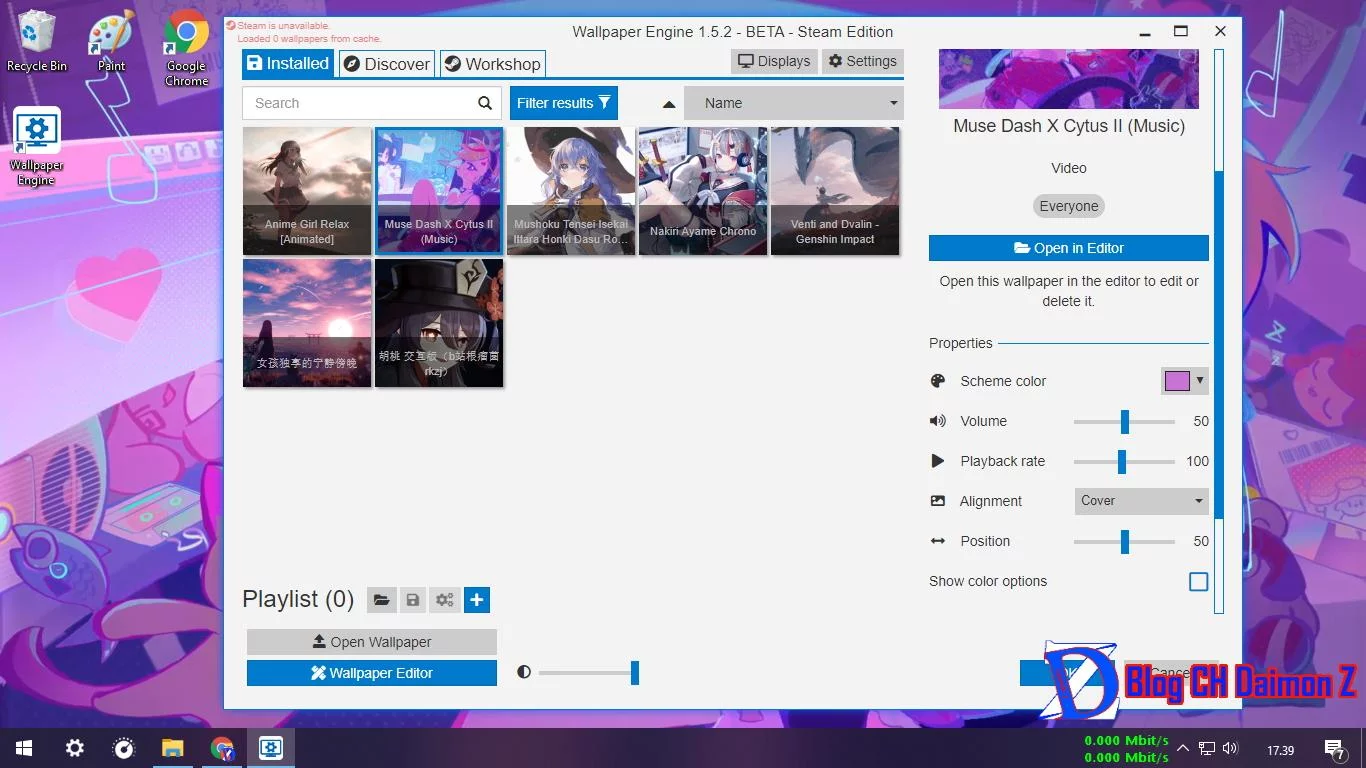The image size is (1366, 768).
Task: Launch the Wallpaper Editor button
Action: 372,673
